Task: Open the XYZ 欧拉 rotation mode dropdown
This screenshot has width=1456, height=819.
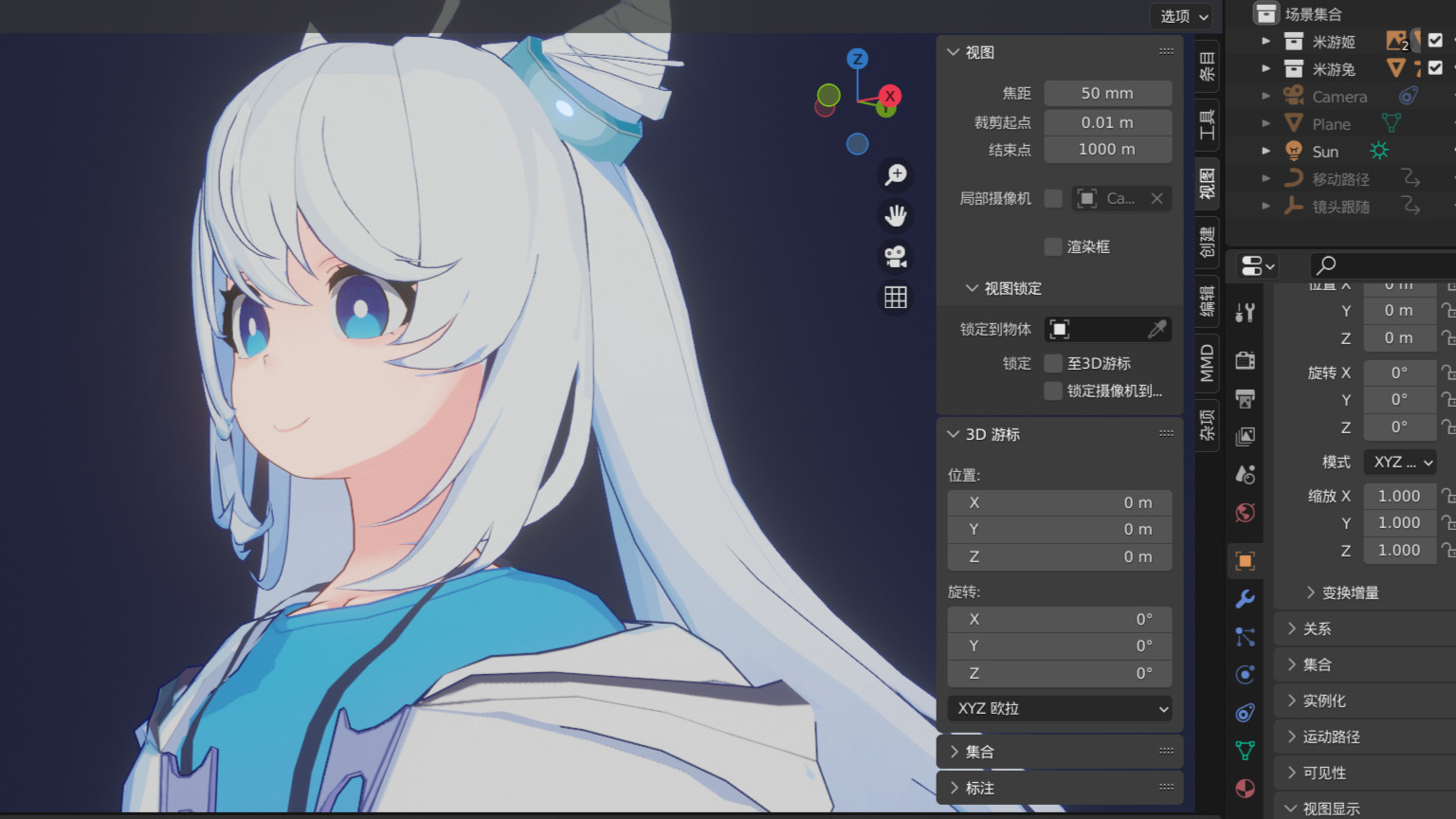Action: tap(1060, 708)
